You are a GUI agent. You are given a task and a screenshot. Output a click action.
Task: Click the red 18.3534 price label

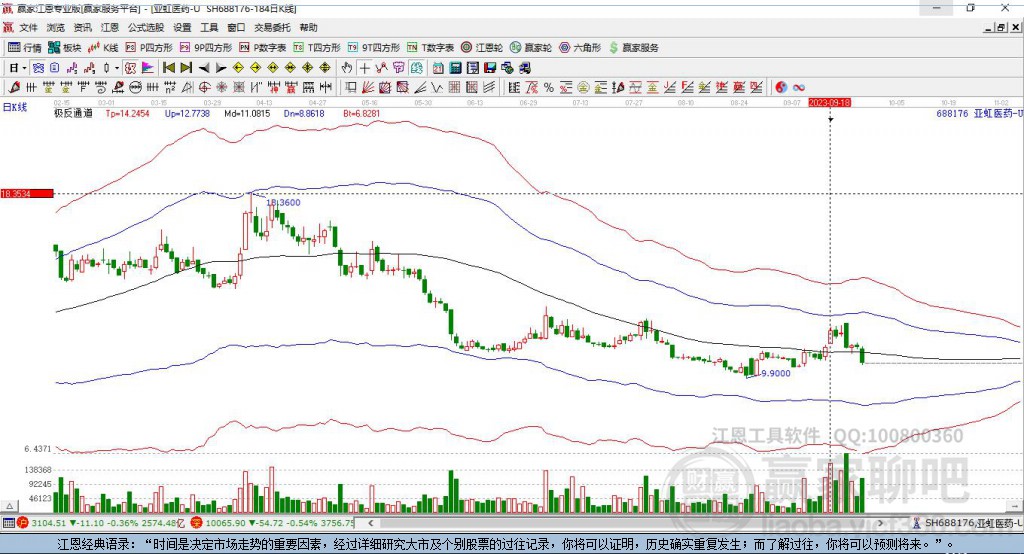(27, 193)
